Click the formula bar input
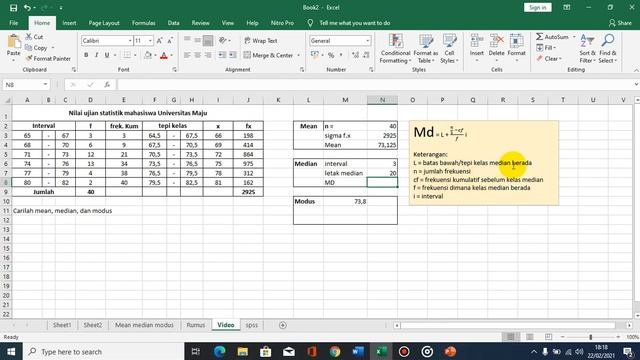 [376, 84]
